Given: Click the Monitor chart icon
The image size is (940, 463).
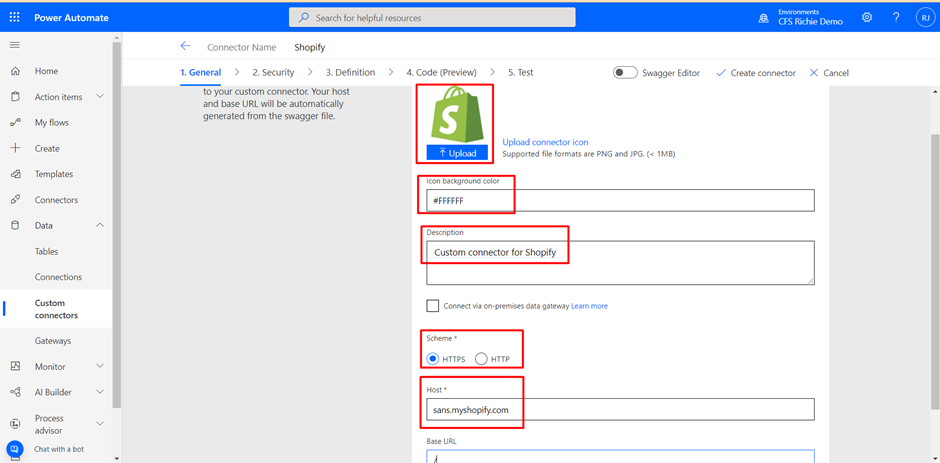Looking at the screenshot, I should (16, 366).
